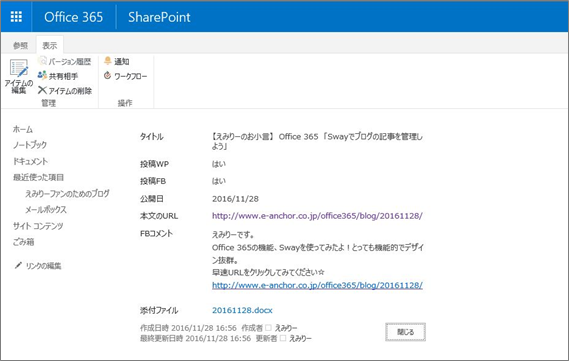
Task: Click the 共有相手 ribbon button
Action: pyautogui.click(x=58, y=76)
